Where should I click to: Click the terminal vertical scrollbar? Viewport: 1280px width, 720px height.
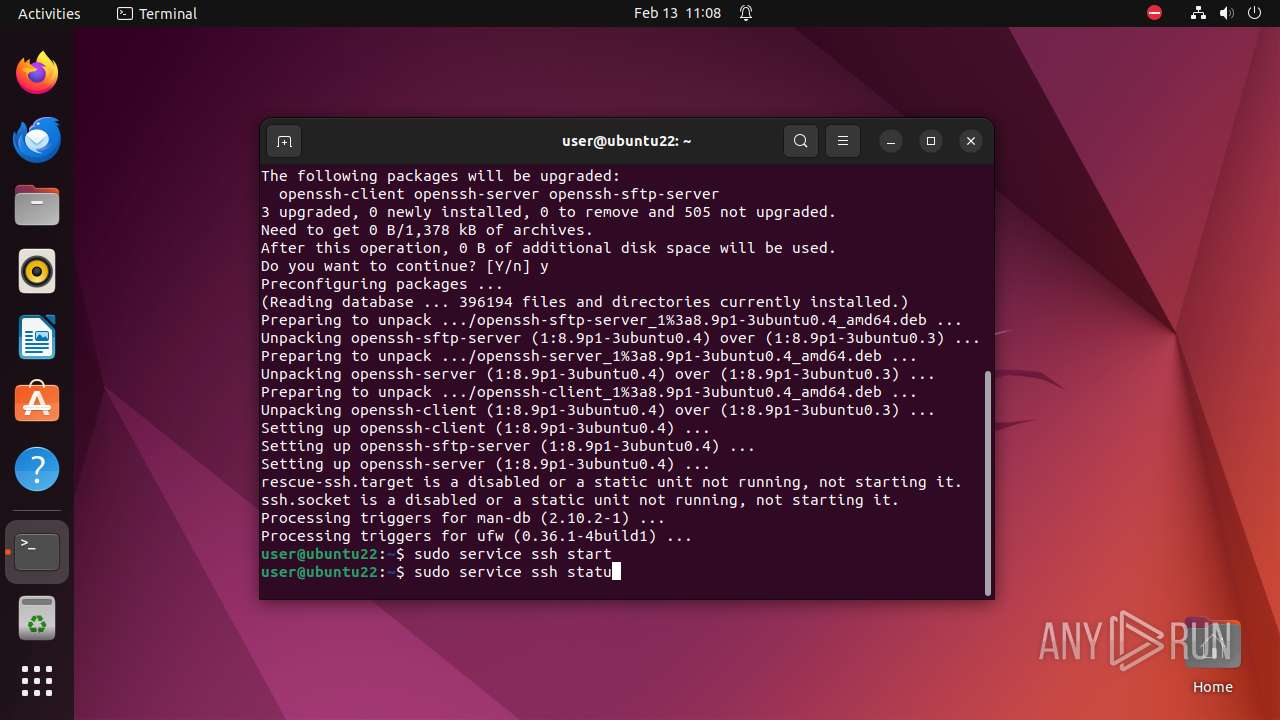pyautogui.click(x=988, y=482)
